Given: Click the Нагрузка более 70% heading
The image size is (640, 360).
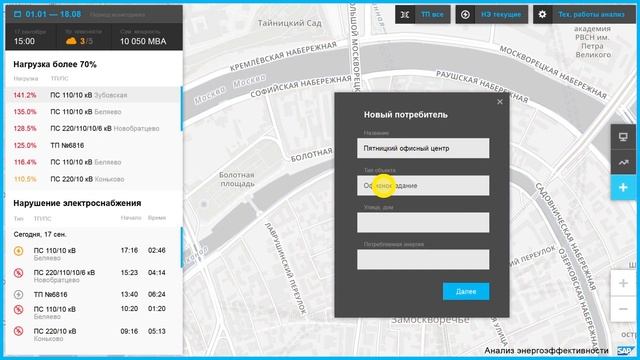Looking at the screenshot, I should (55, 64).
